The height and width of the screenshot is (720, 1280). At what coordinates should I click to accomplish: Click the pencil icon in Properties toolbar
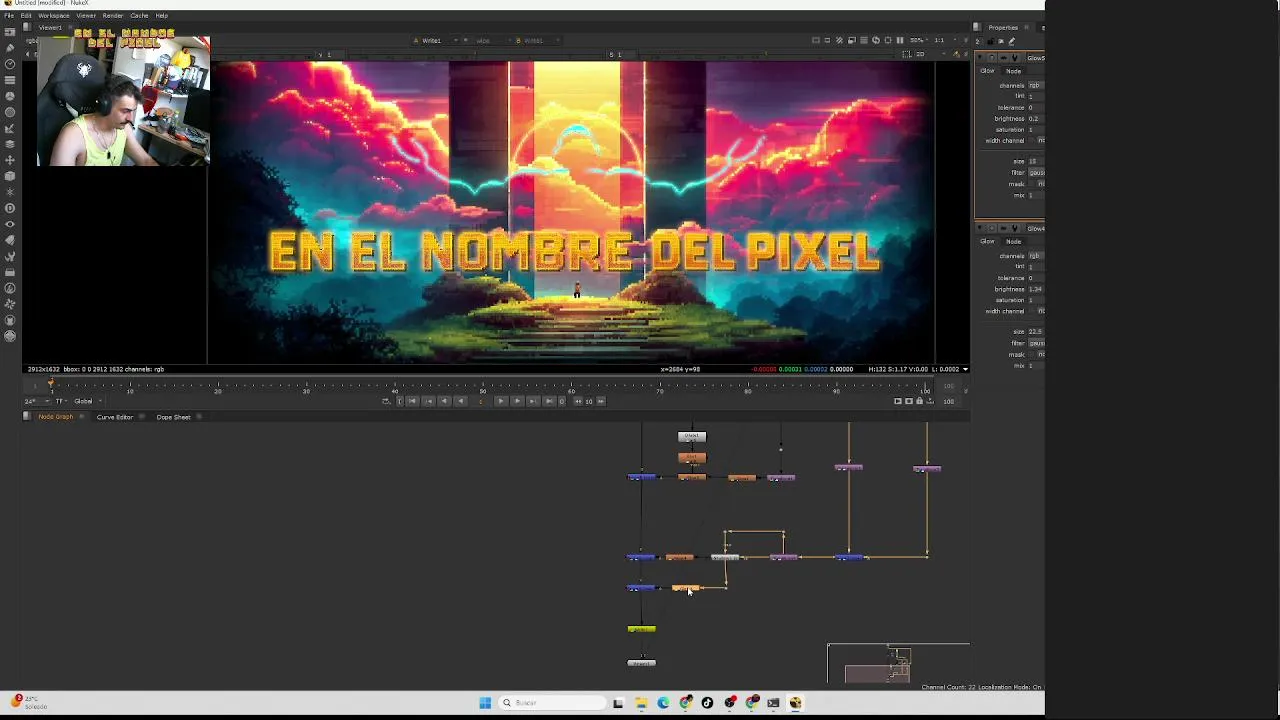point(1012,41)
